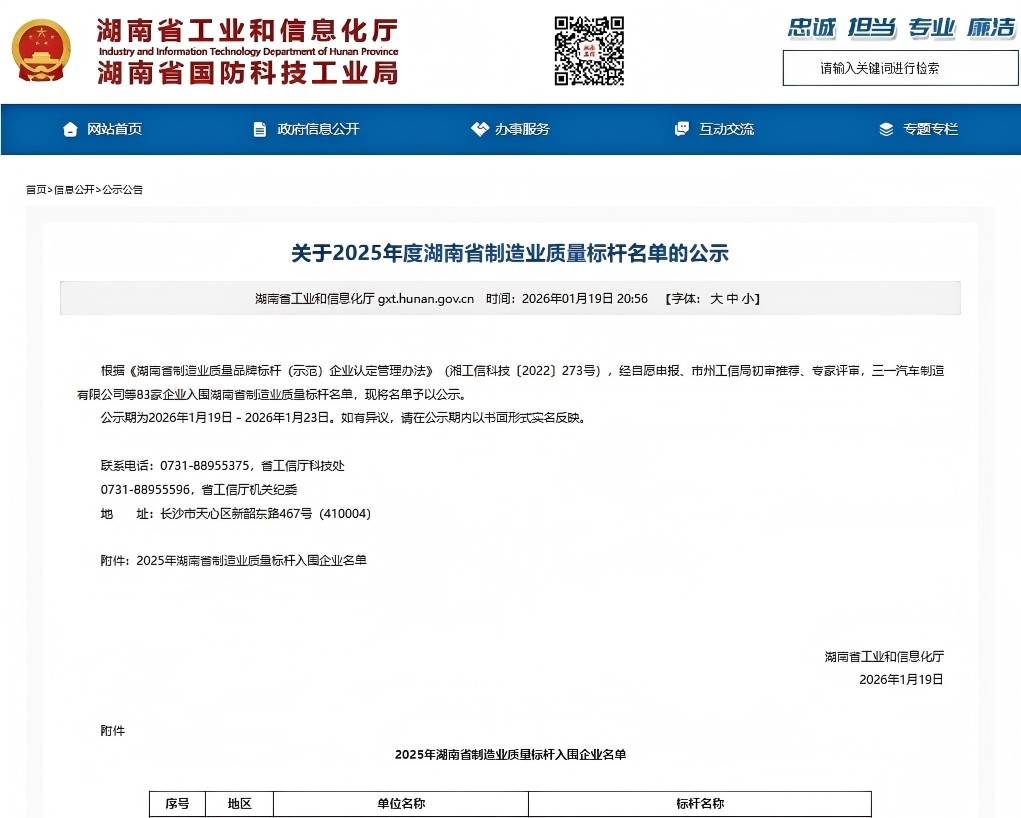This screenshot has height=818, width=1021.
Task: Click the chat bubble icon beside 互动交流
Action: [x=682, y=129]
